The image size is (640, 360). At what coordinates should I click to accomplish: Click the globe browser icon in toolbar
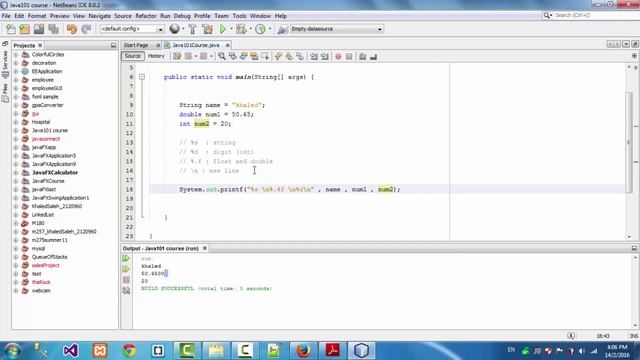coord(175,29)
